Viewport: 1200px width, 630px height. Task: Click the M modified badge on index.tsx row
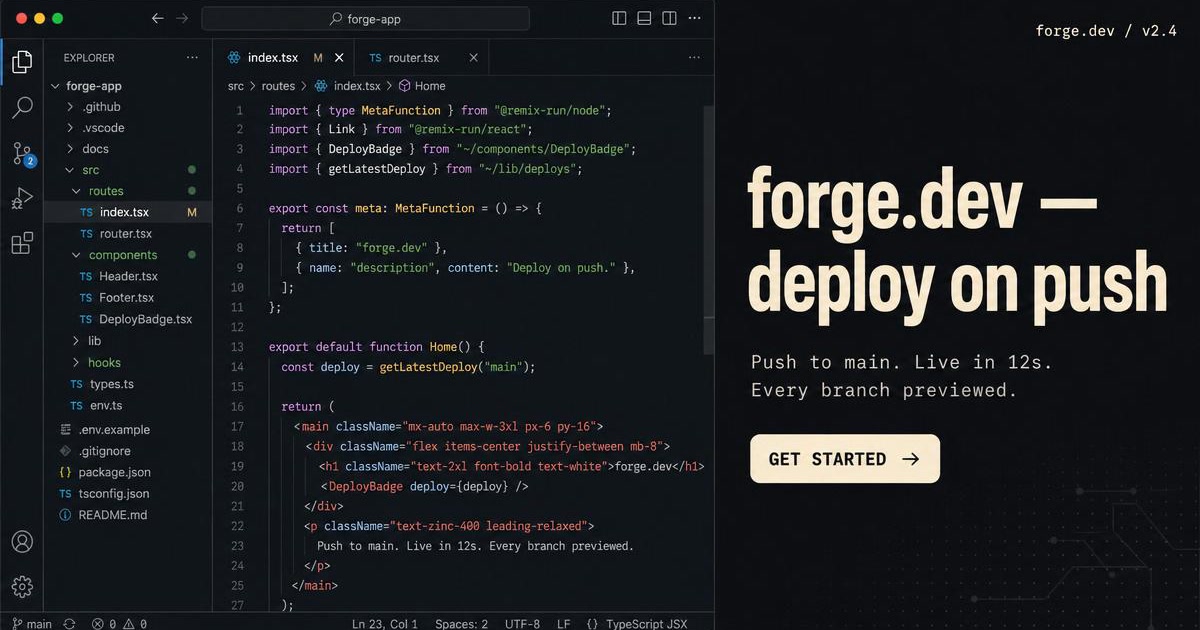192,212
